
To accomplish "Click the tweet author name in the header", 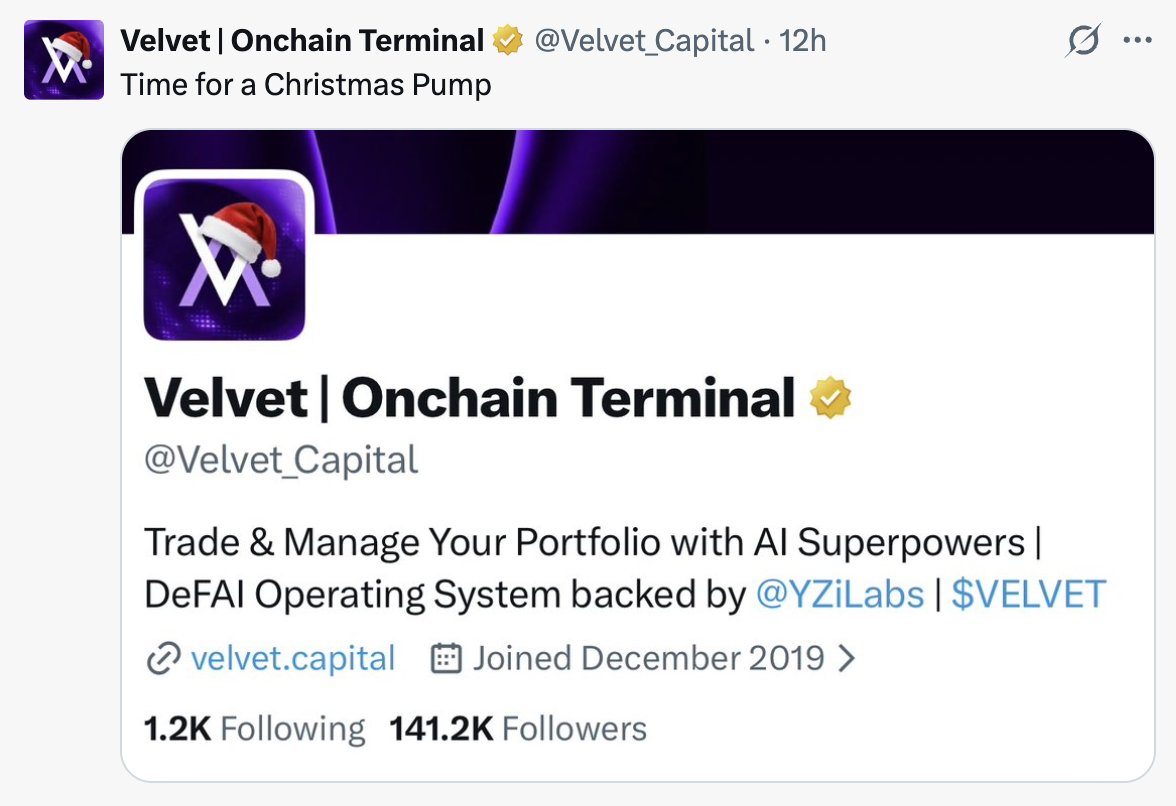I will (x=302, y=41).
